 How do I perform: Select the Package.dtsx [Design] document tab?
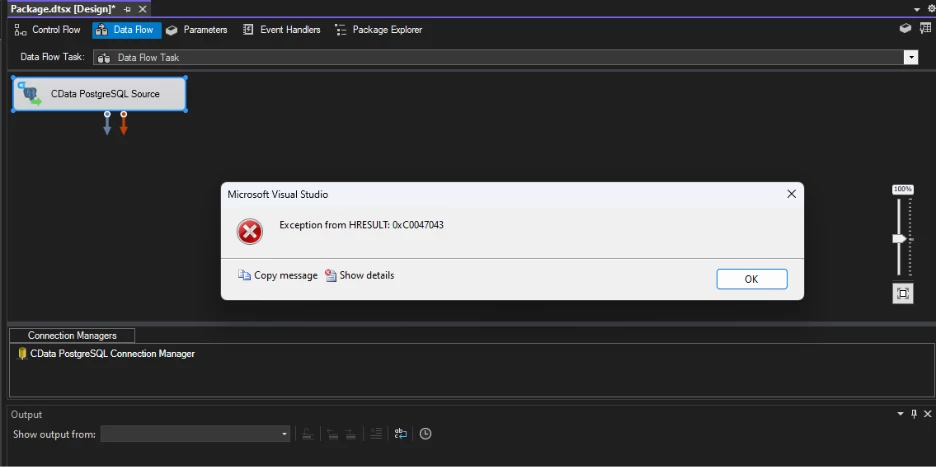tap(63, 9)
